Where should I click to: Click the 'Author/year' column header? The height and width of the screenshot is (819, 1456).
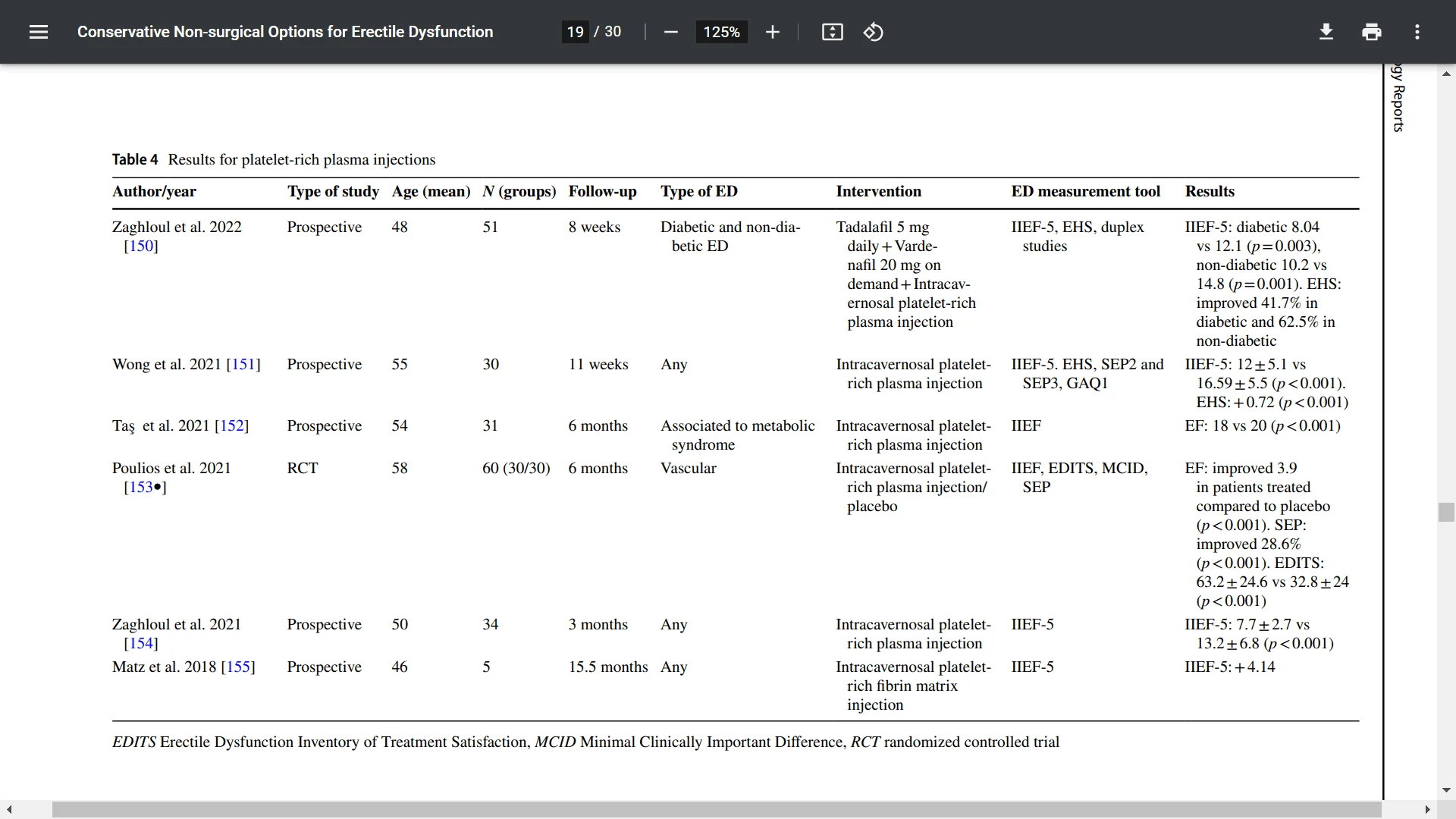point(154,191)
